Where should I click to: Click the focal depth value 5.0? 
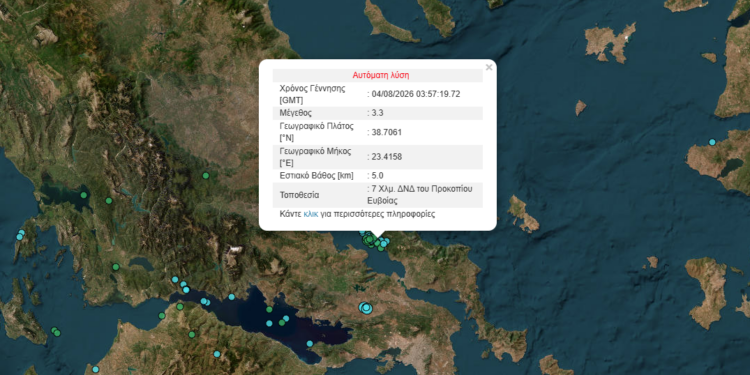coord(377,176)
